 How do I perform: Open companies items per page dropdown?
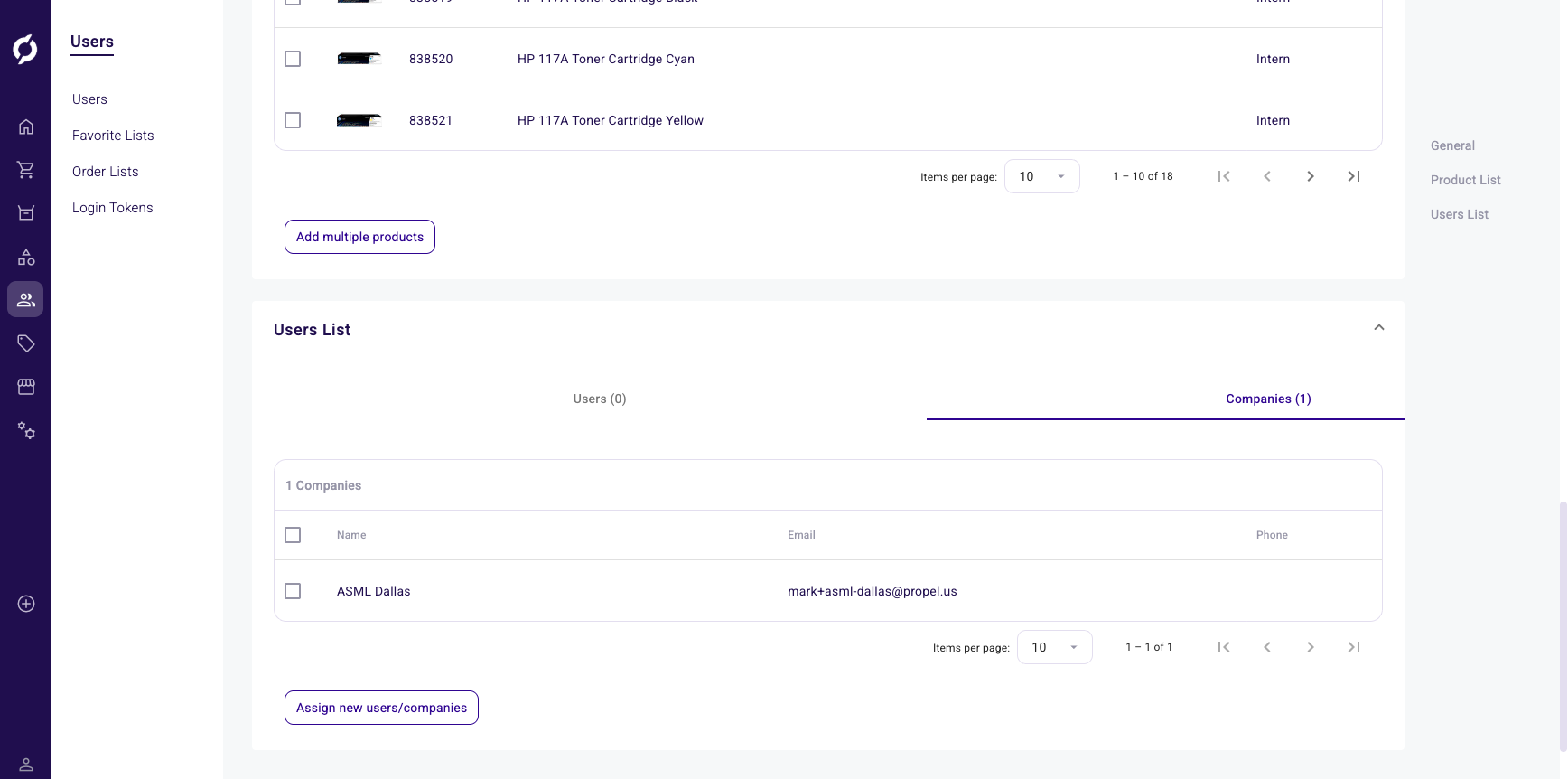click(1055, 647)
